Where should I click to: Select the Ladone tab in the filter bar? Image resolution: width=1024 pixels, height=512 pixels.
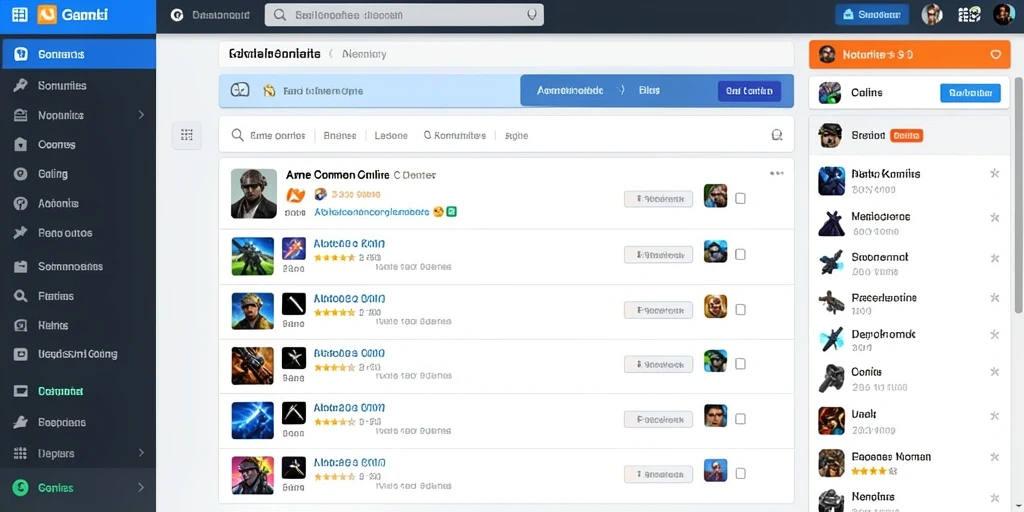click(391, 135)
